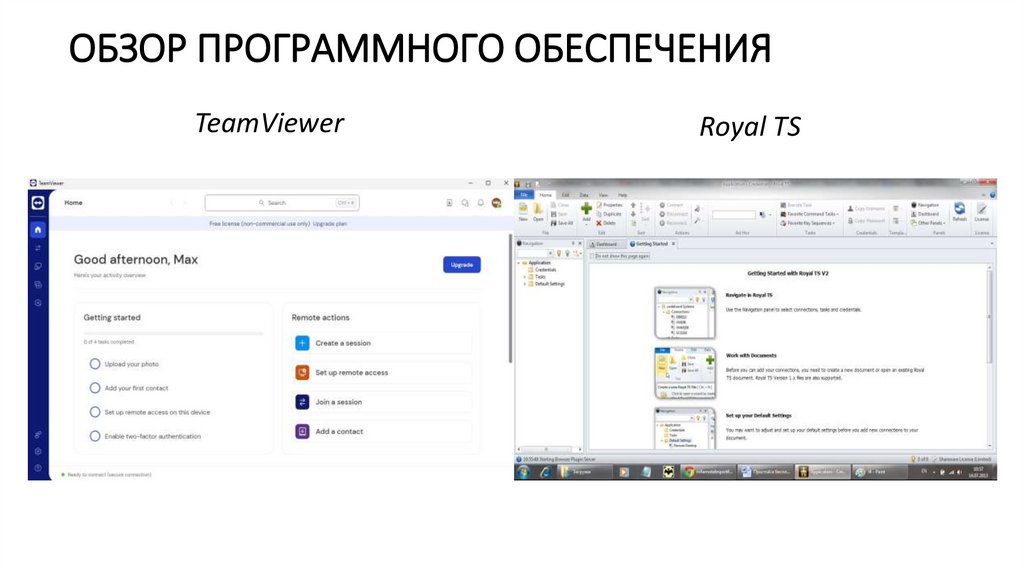Click the Navigate in Royal TS thumbnail
Viewport: 1024px width, 574px height.
click(685, 313)
